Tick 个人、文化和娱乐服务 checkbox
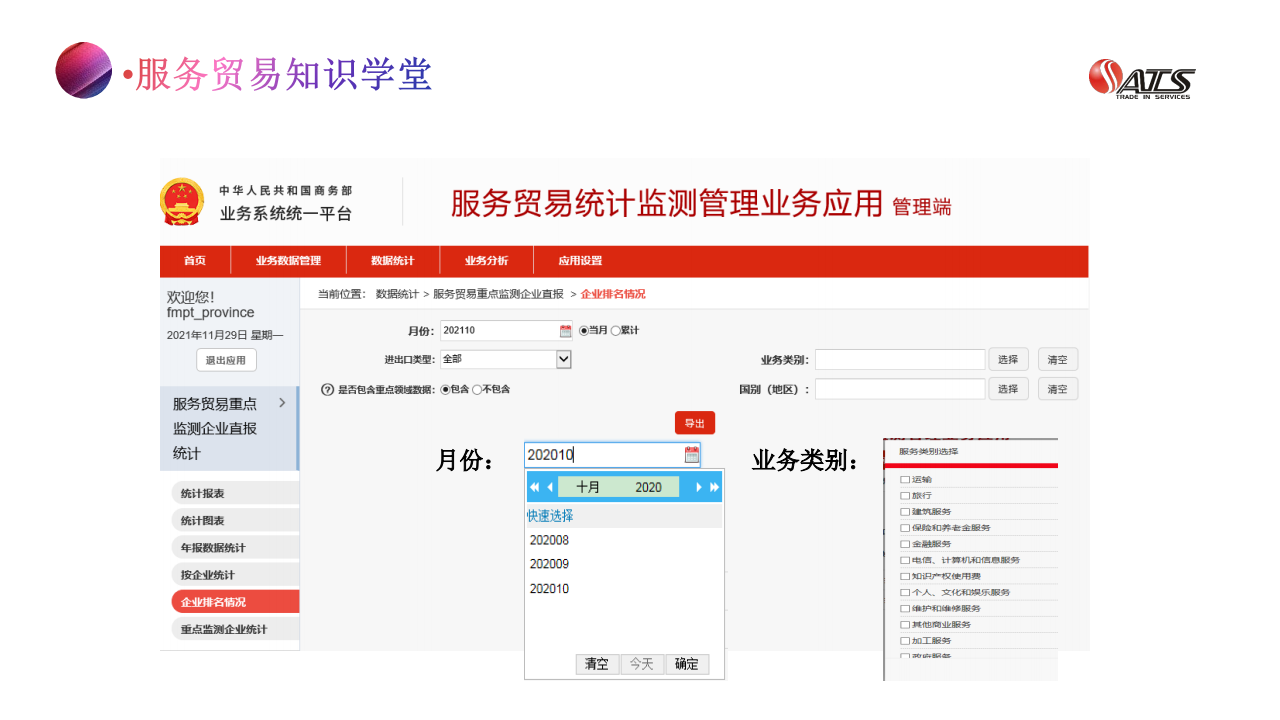 (905, 592)
